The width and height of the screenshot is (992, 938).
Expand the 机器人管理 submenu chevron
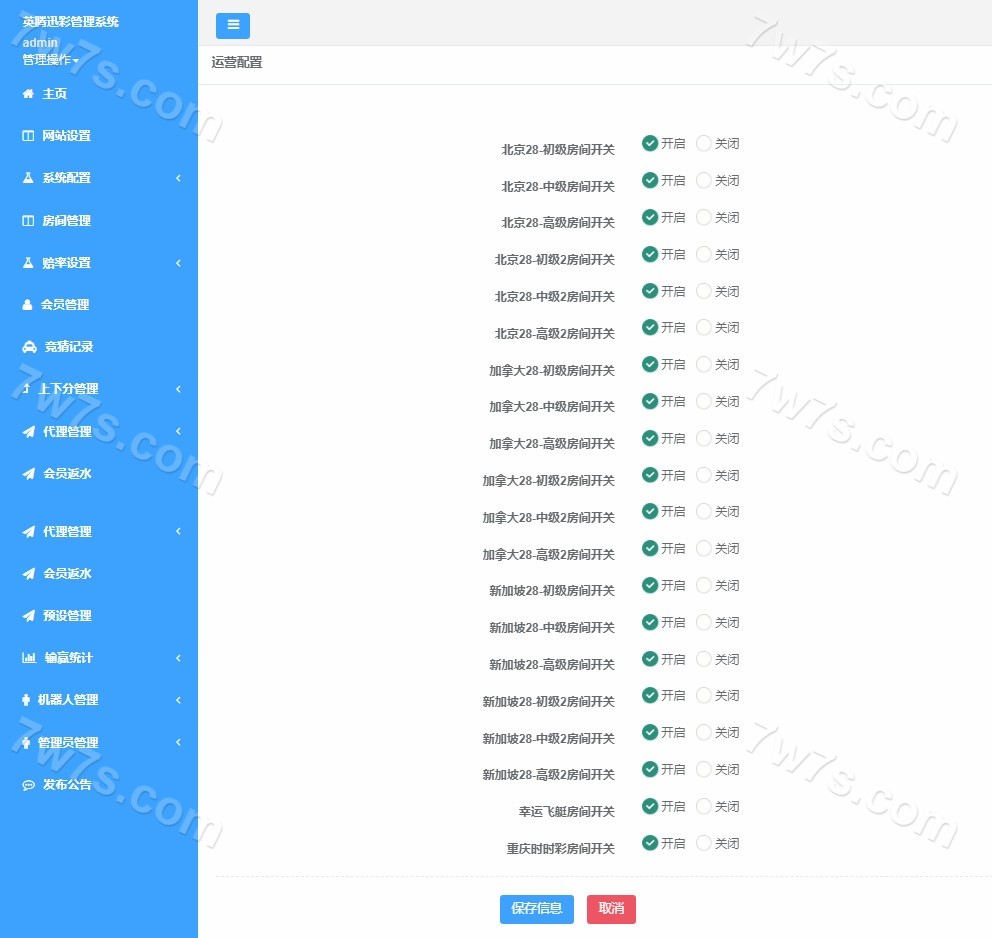178,700
